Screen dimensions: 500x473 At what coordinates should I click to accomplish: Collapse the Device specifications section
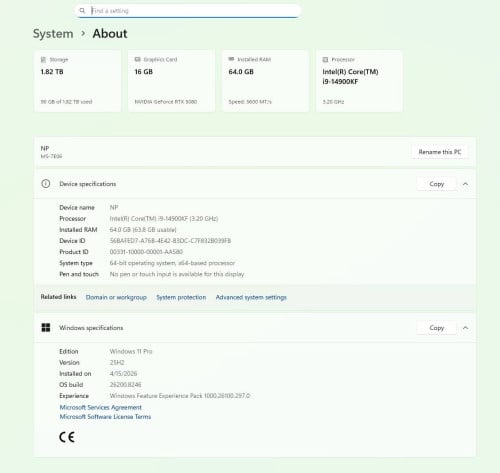tap(465, 184)
